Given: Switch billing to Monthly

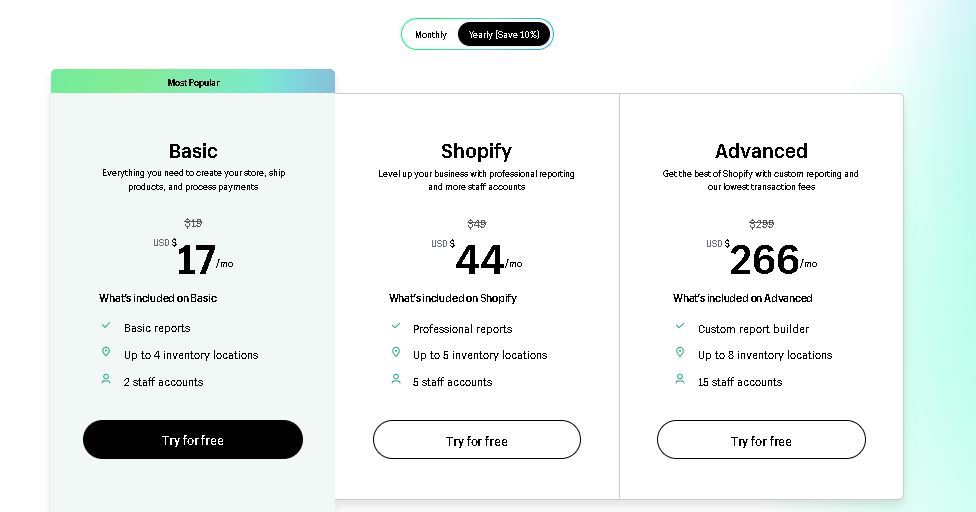Looking at the screenshot, I should coord(431,35).
